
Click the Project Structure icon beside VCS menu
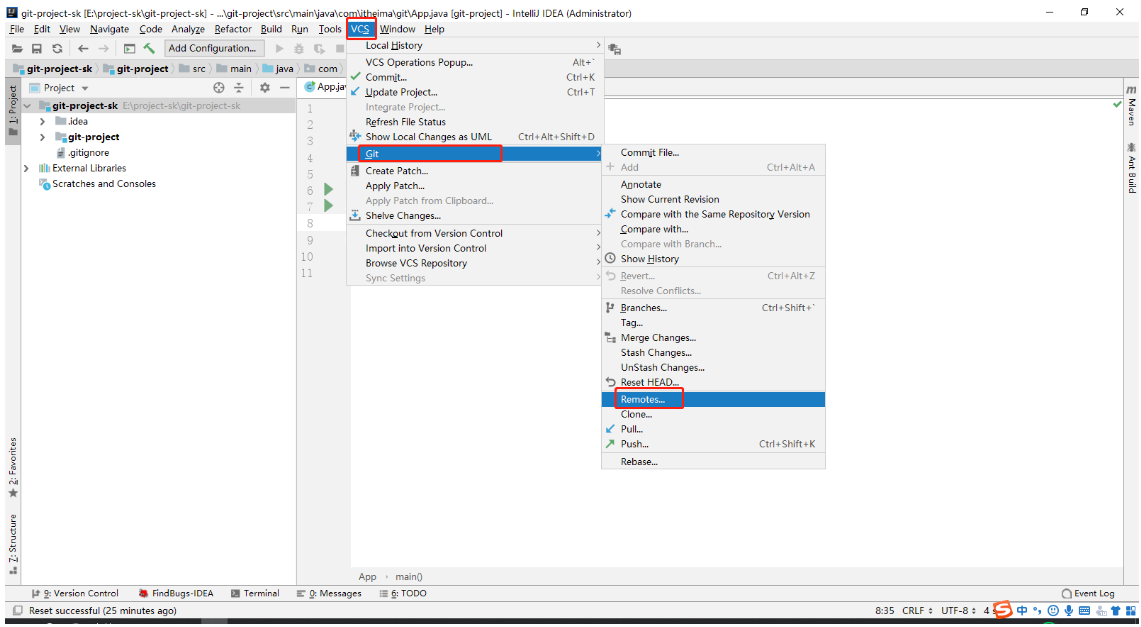[615, 49]
